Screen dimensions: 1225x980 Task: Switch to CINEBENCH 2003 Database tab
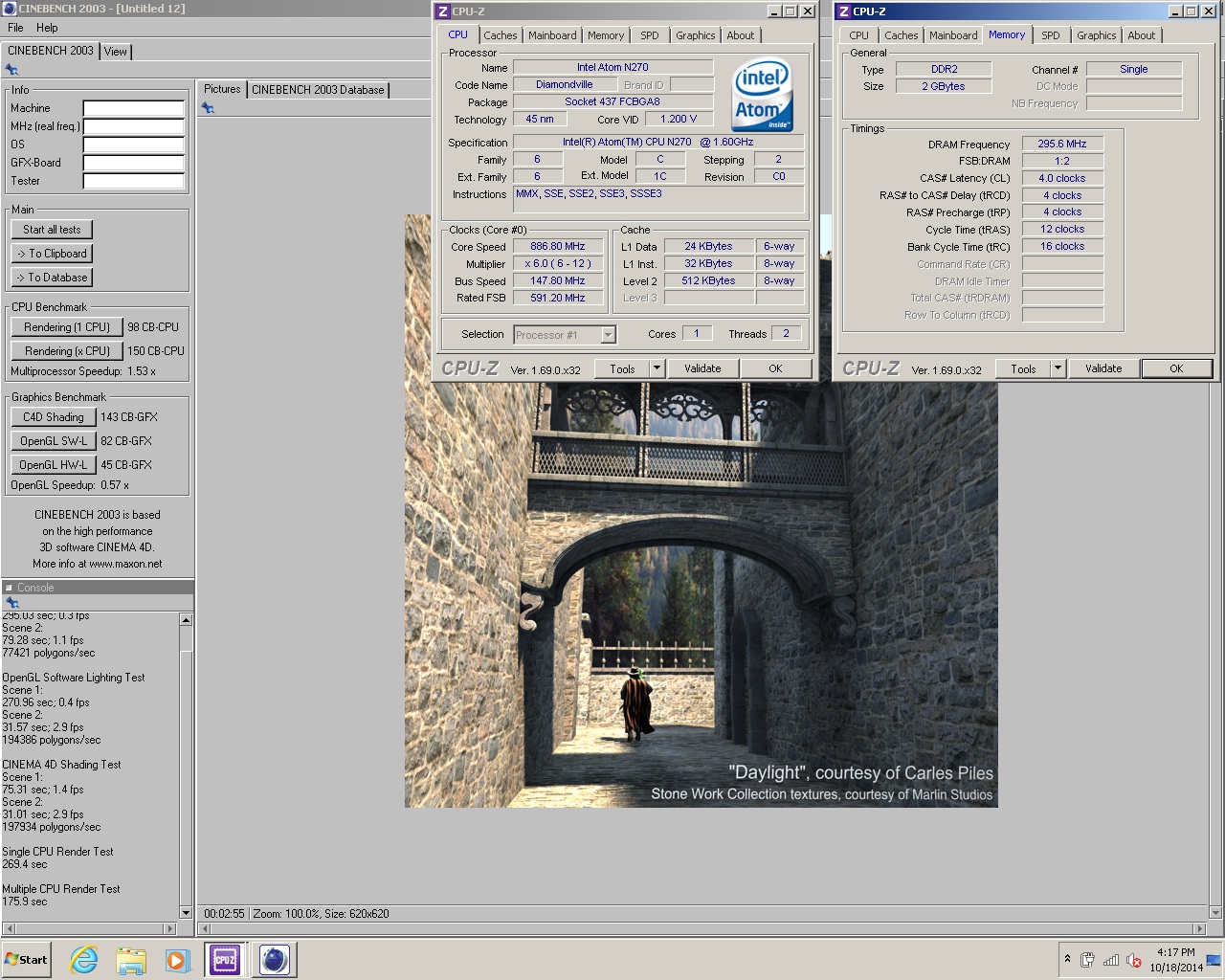(318, 90)
